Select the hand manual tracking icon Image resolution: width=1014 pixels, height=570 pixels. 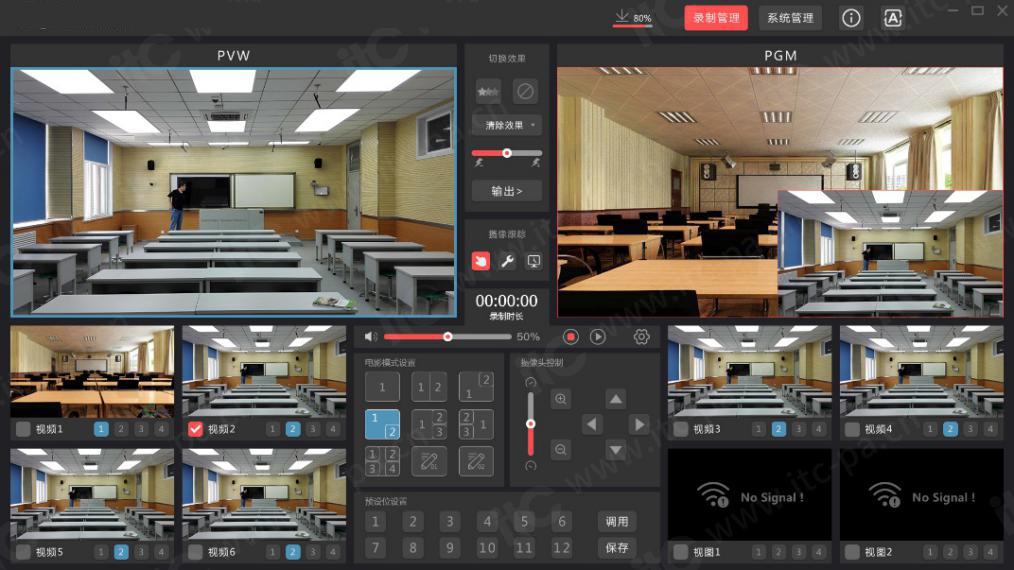(480, 261)
